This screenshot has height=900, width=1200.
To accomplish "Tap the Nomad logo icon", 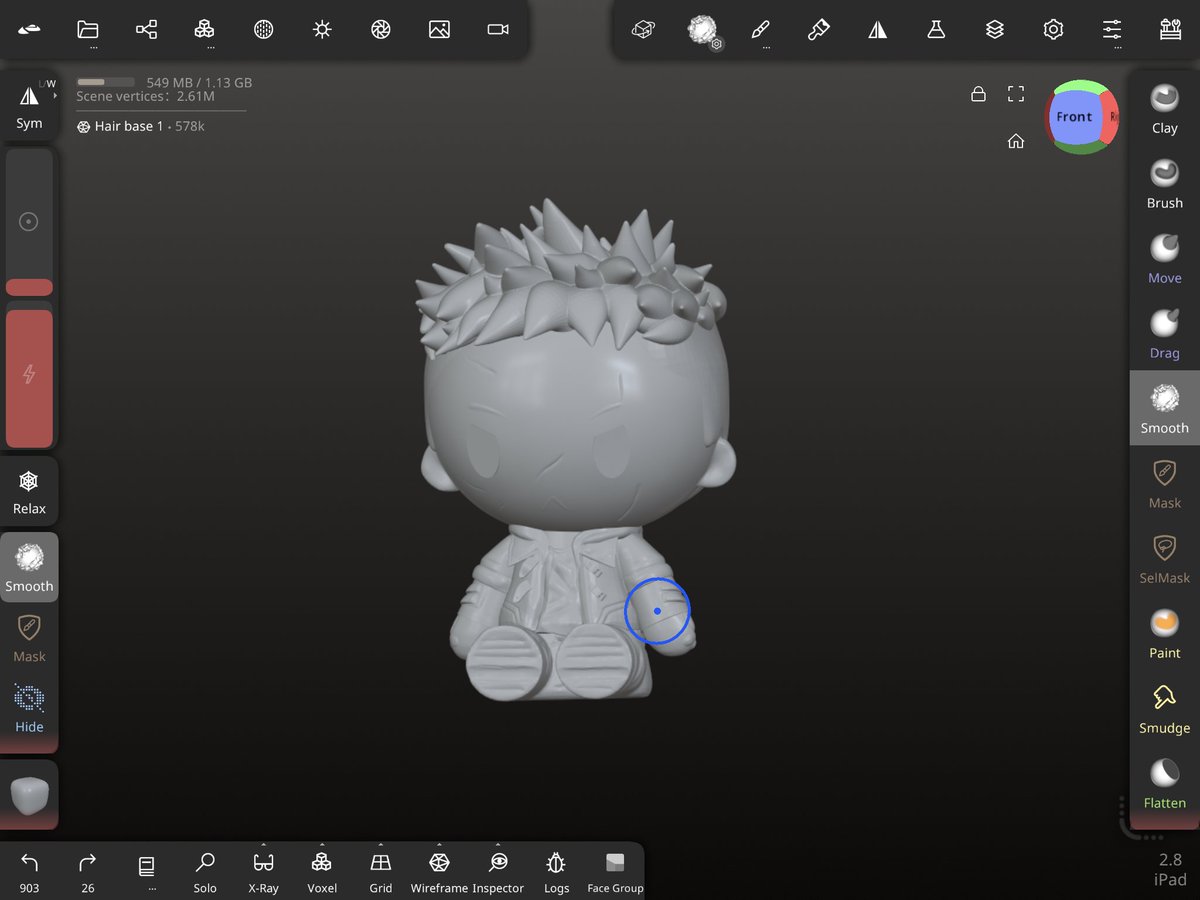I will click(x=29, y=30).
